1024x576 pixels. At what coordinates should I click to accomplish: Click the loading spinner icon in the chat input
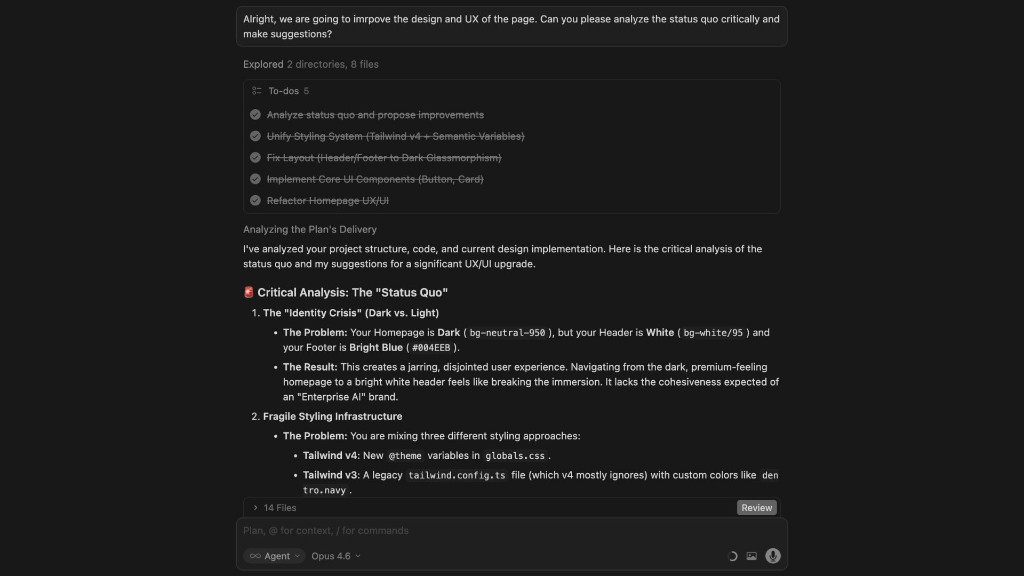pyautogui.click(x=731, y=556)
